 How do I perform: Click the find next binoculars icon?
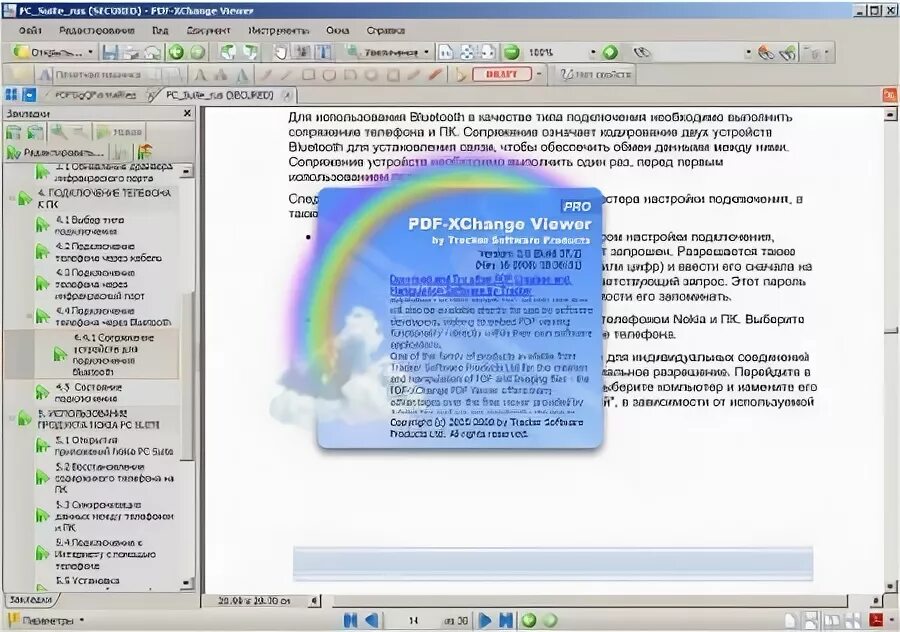click(789, 53)
